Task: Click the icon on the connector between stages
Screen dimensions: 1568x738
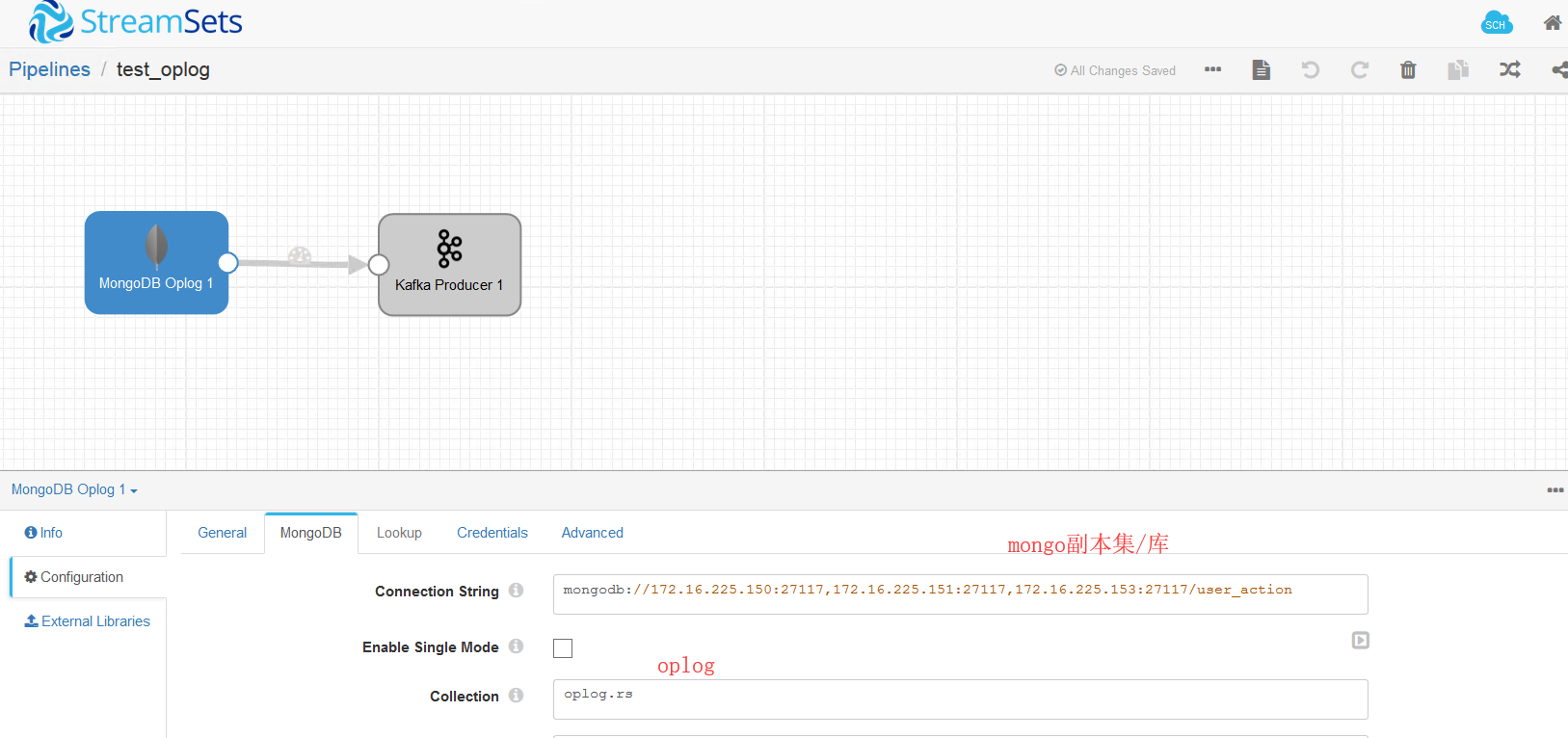Action: (x=300, y=256)
